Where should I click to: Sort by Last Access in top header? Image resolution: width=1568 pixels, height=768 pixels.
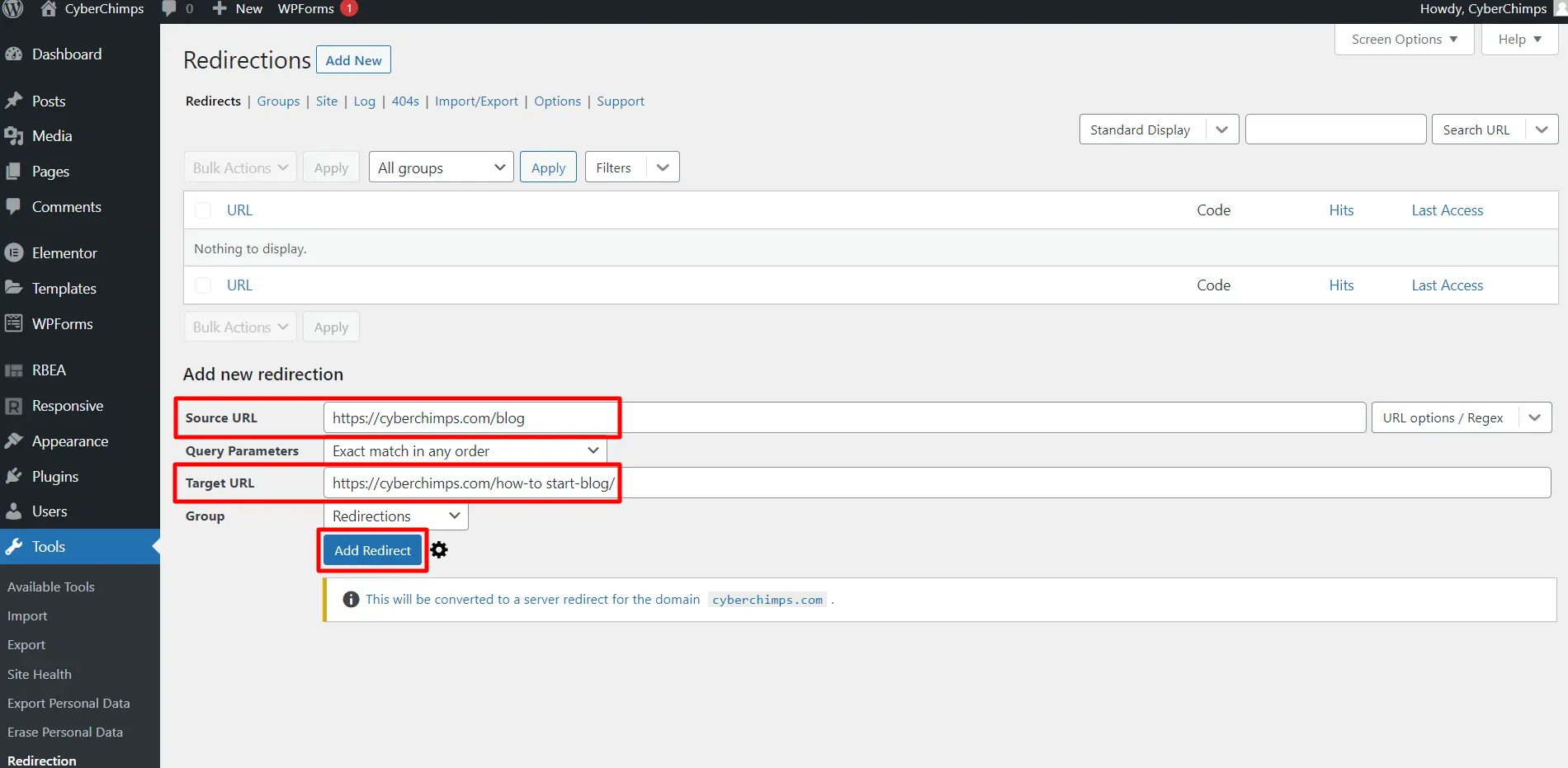pyautogui.click(x=1447, y=210)
